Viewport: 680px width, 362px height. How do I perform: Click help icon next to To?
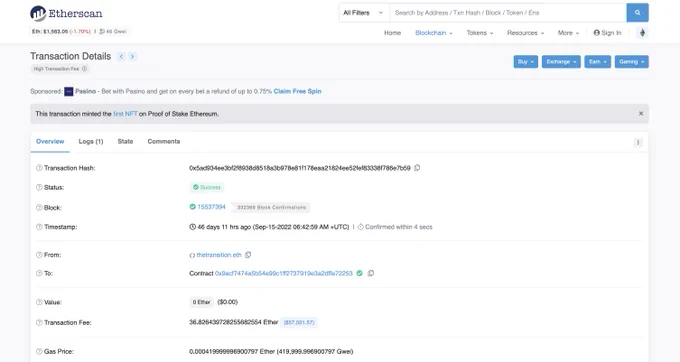(x=39, y=273)
